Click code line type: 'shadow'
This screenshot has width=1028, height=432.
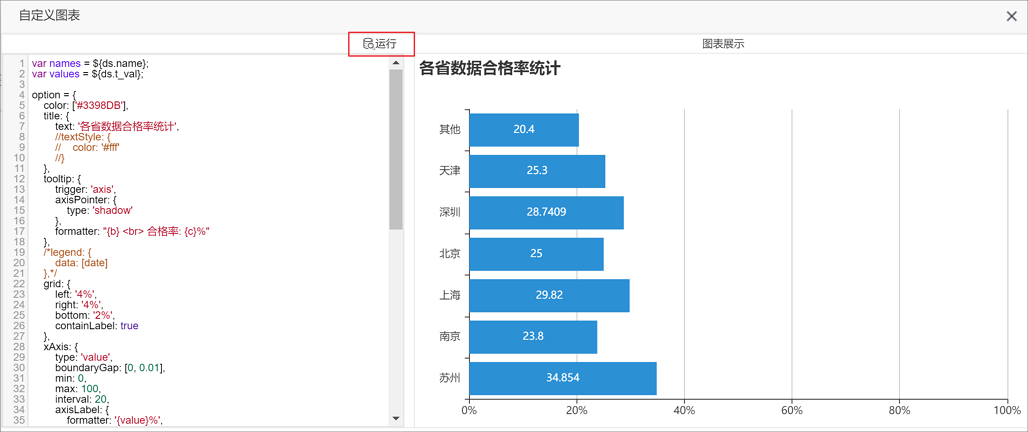click(100, 210)
